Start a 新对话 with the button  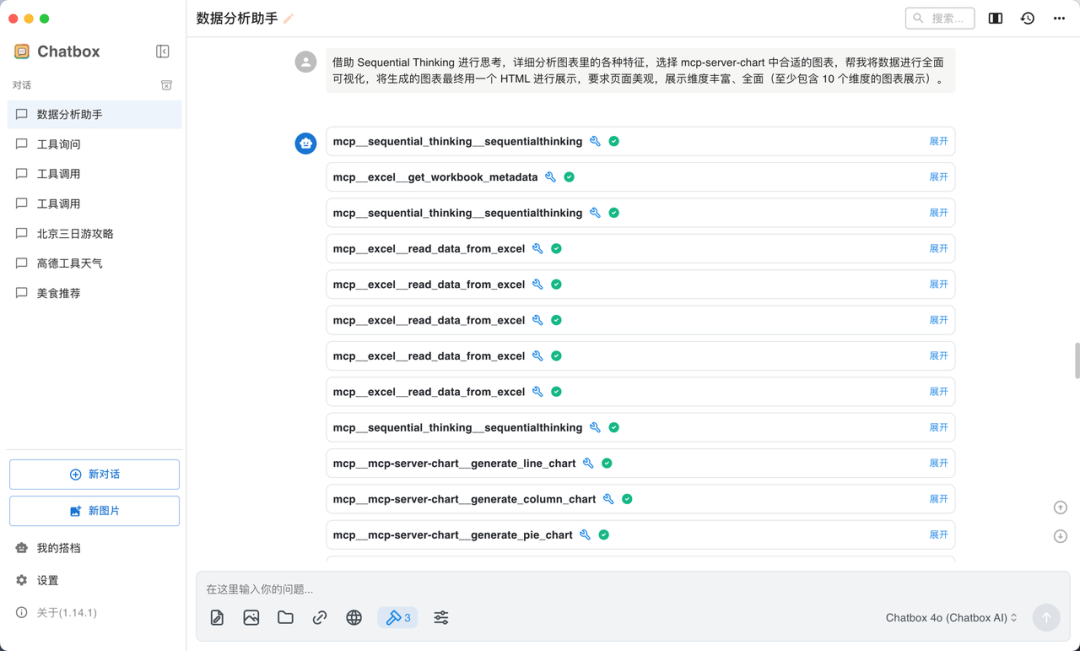tap(94, 473)
